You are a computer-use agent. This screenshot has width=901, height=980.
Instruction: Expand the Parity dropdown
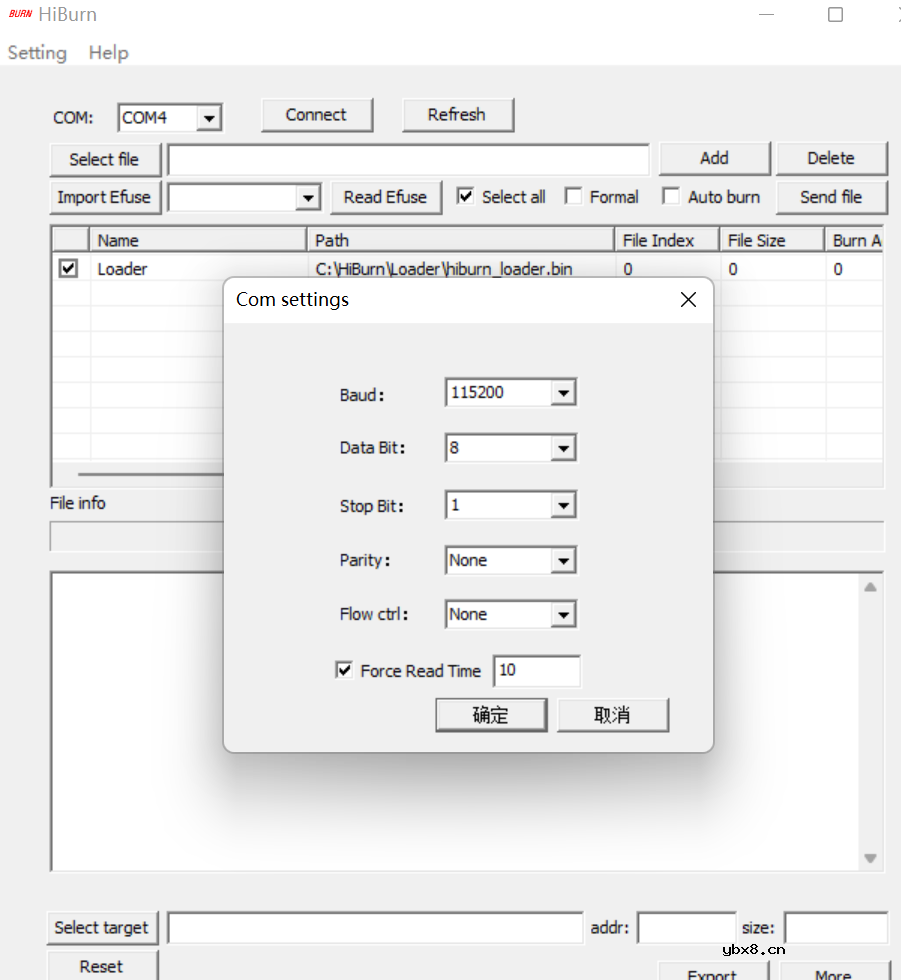[x=564, y=562]
